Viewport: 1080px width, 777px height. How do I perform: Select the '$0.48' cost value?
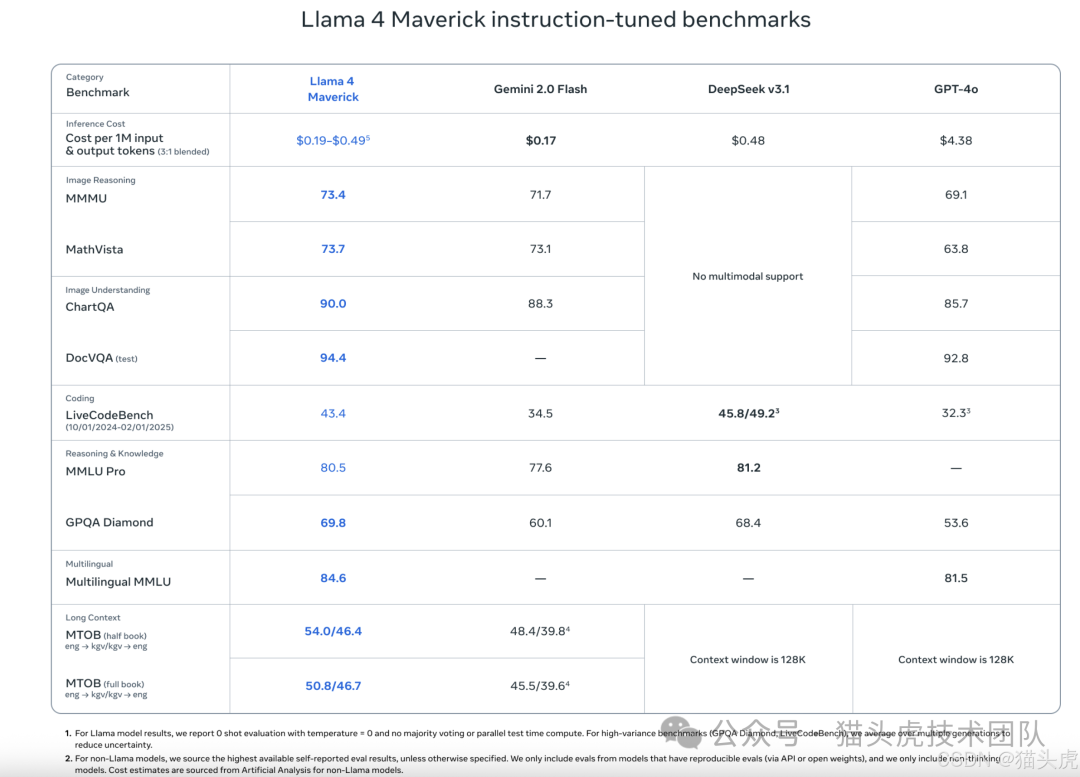tap(748, 141)
